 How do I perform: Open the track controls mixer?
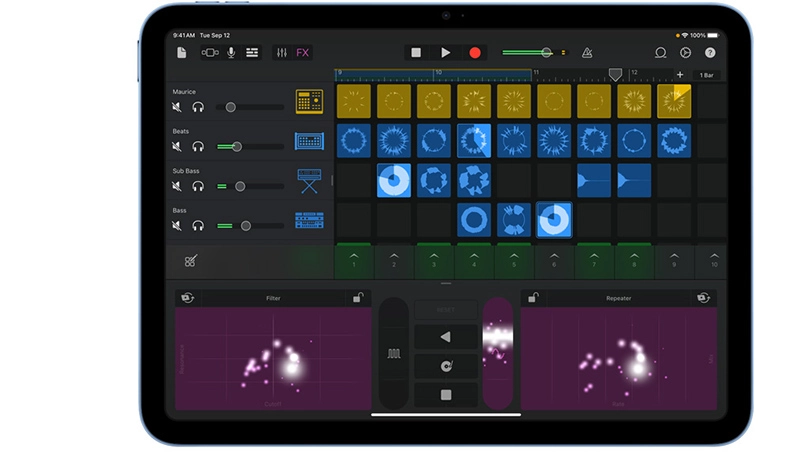point(281,53)
